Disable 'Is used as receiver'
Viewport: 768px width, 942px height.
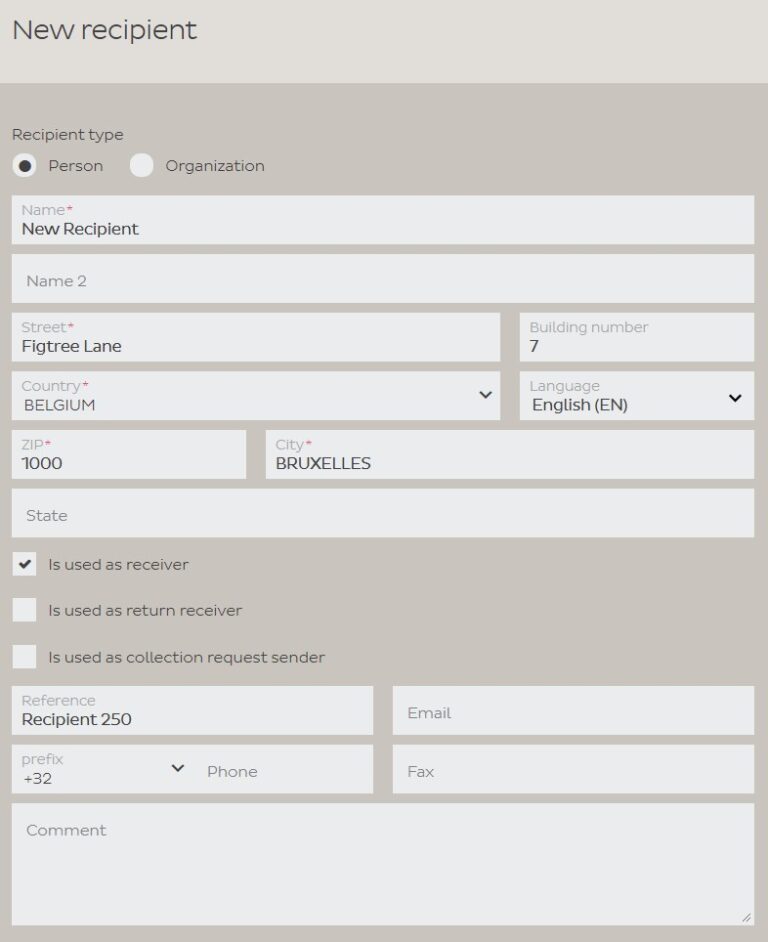click(23, 564)
